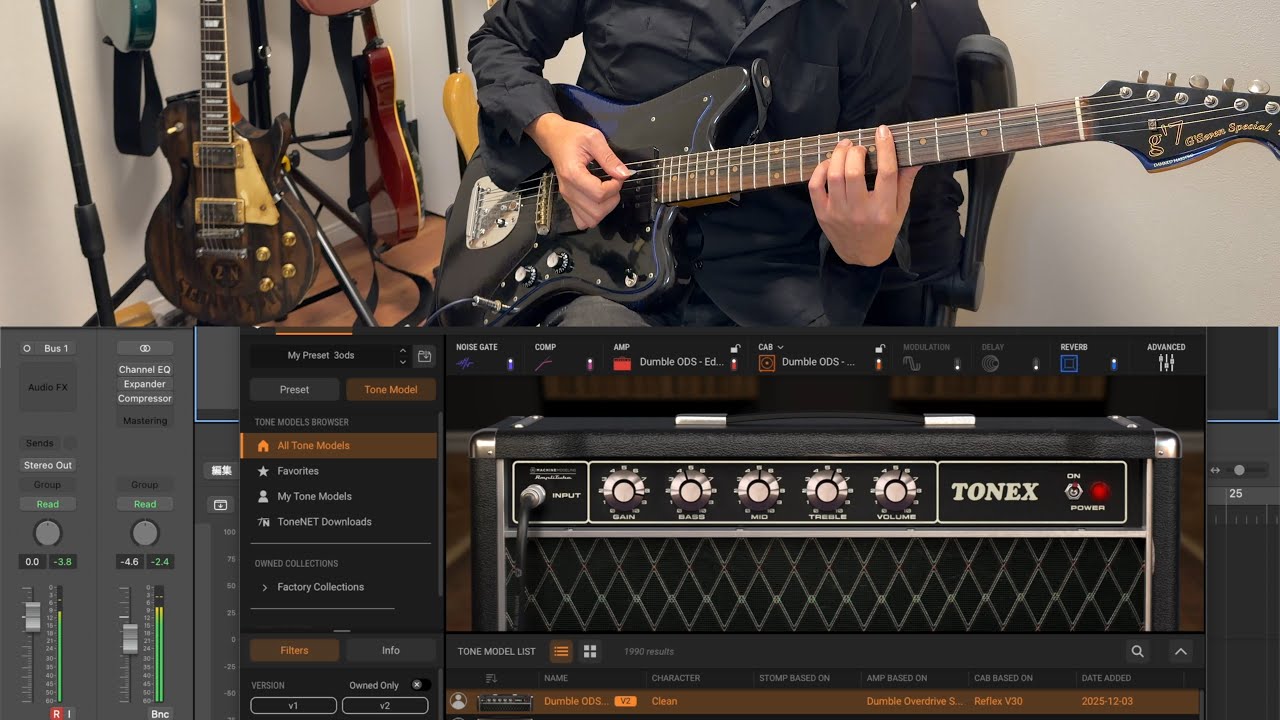Viewport: 1280px width, 720px height.
Task: Click the My Preset 3ods name field
Action: pos(321,355)
